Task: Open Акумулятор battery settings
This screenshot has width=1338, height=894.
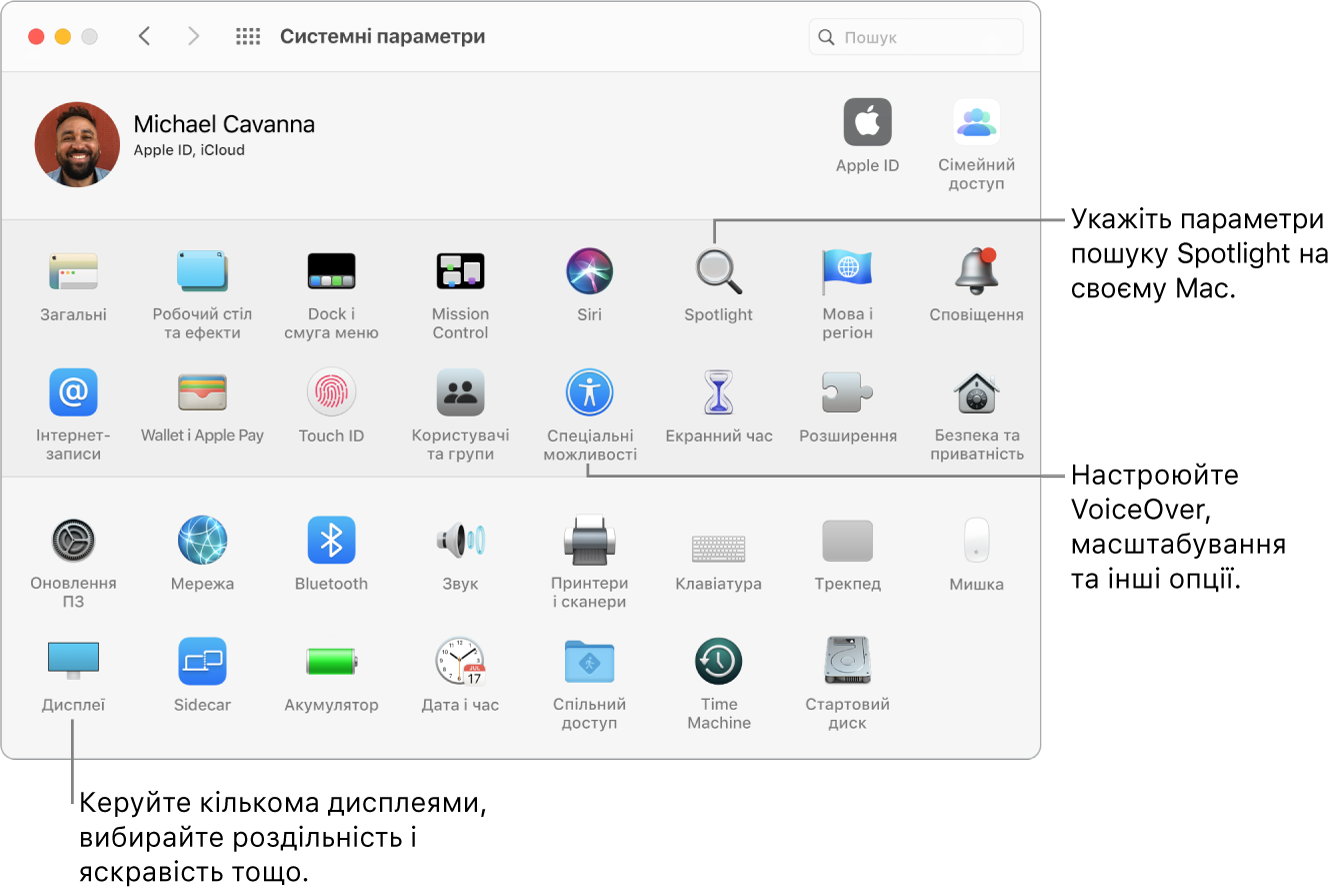Action: coord(331,662)
